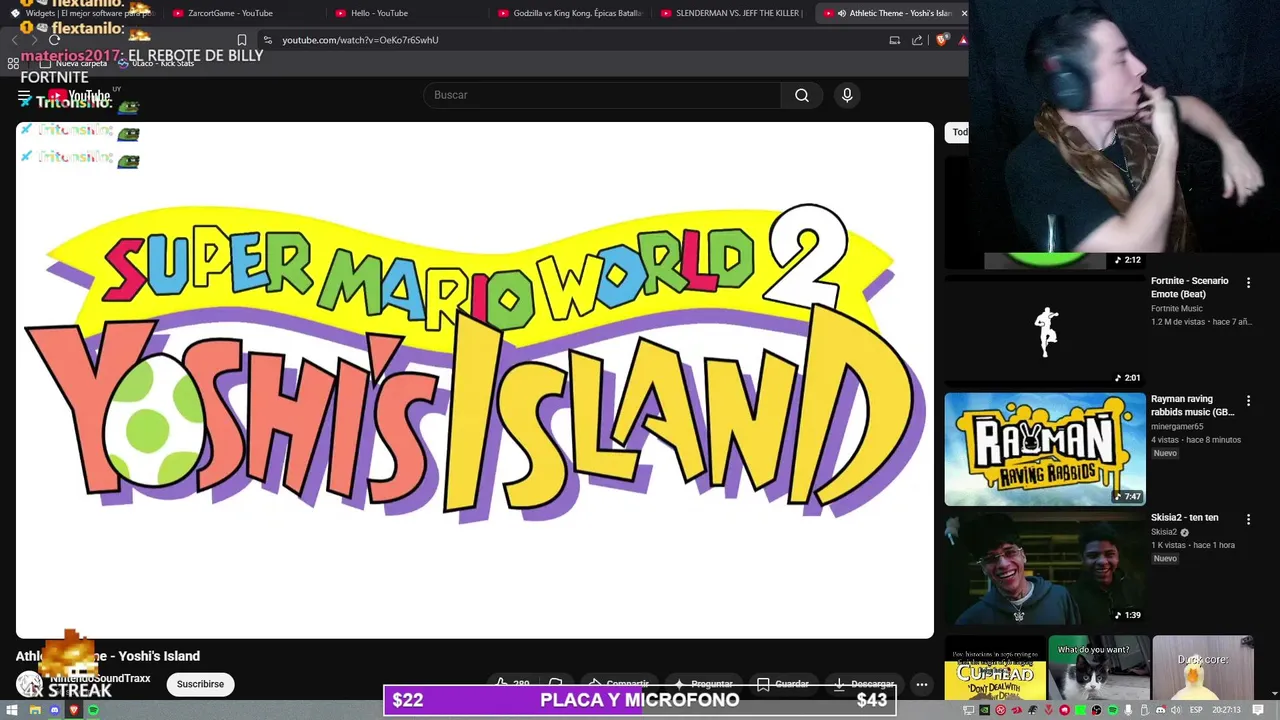Subscribe with the Suscribirse button

pos(200,684)
